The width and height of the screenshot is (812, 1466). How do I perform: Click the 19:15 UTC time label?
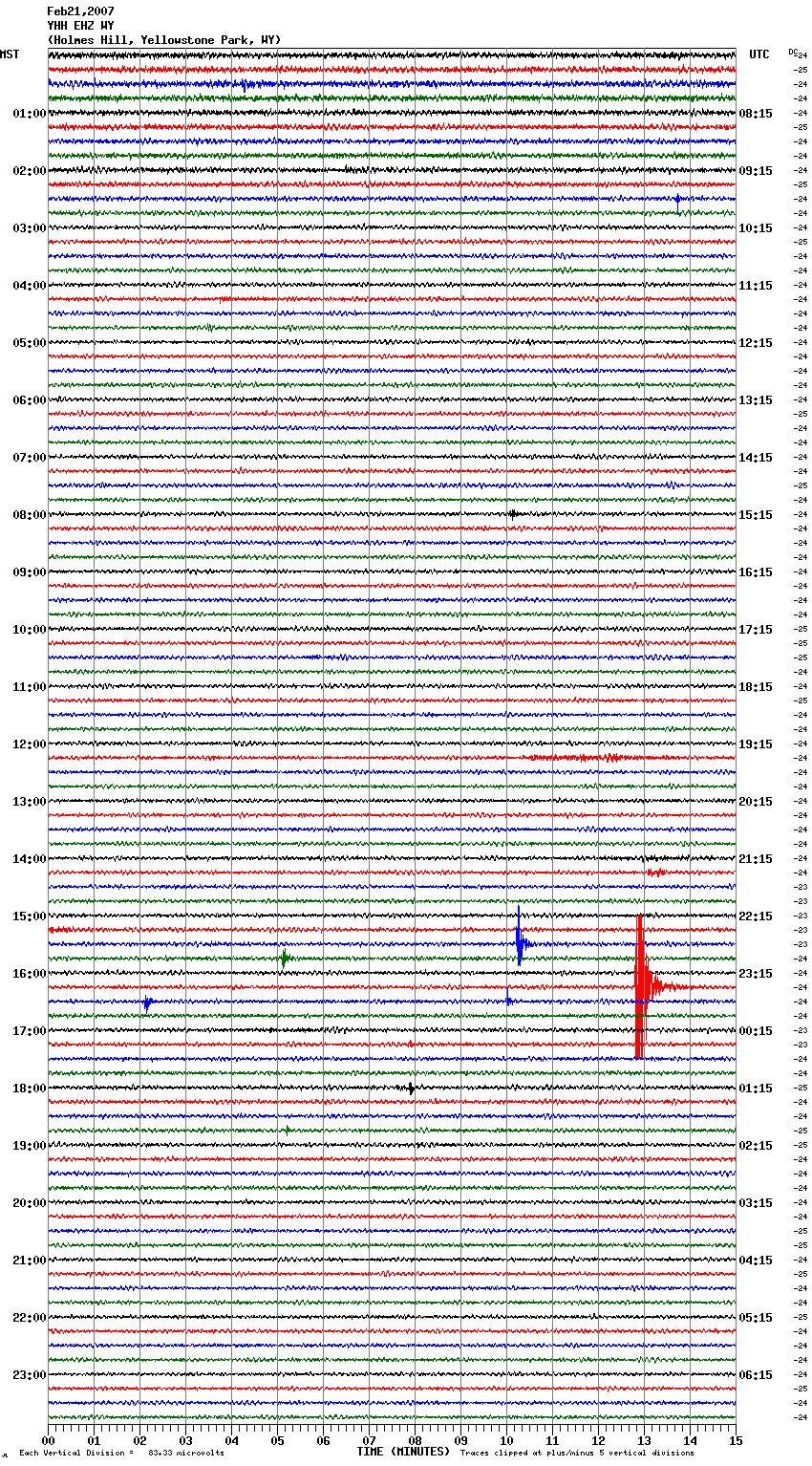756,744
